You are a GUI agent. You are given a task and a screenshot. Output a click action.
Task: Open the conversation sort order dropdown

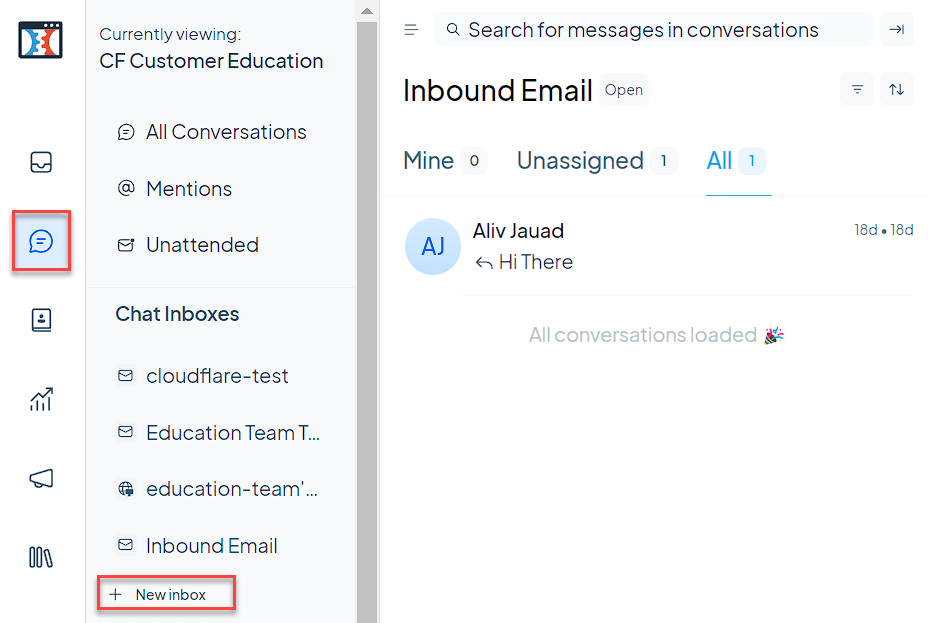896,89
